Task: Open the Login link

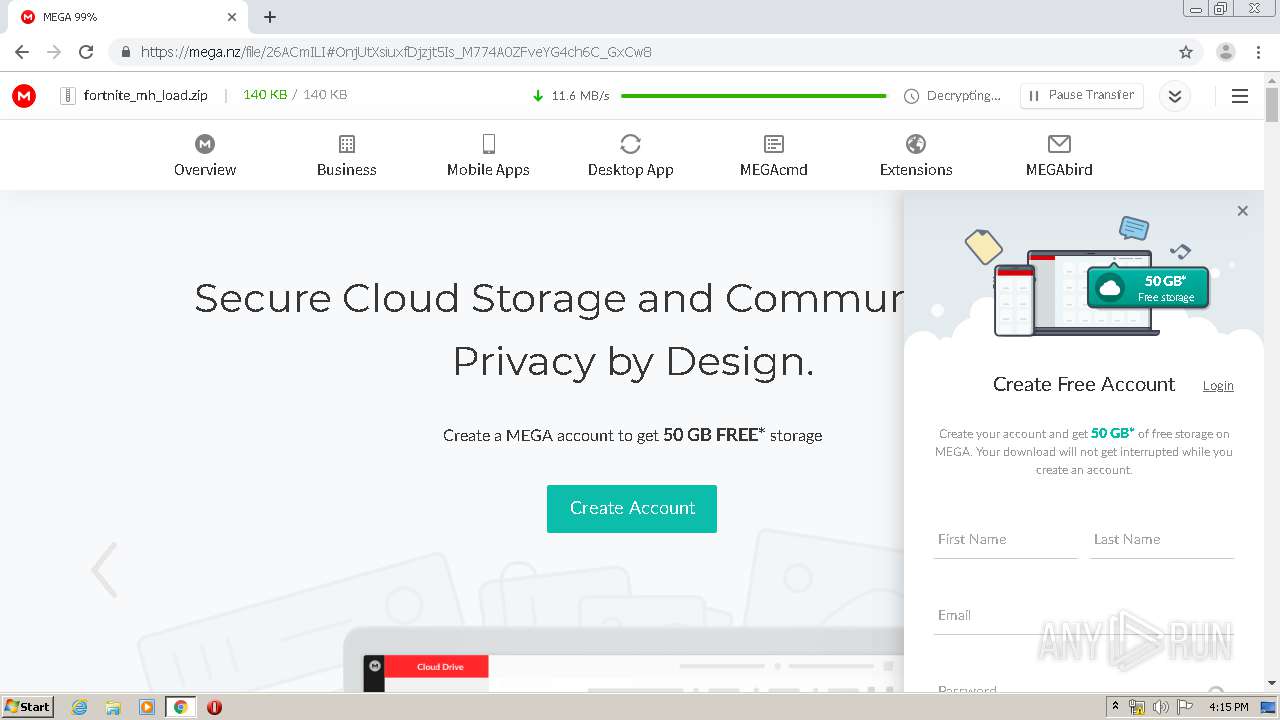Action: click(1218, 386)
